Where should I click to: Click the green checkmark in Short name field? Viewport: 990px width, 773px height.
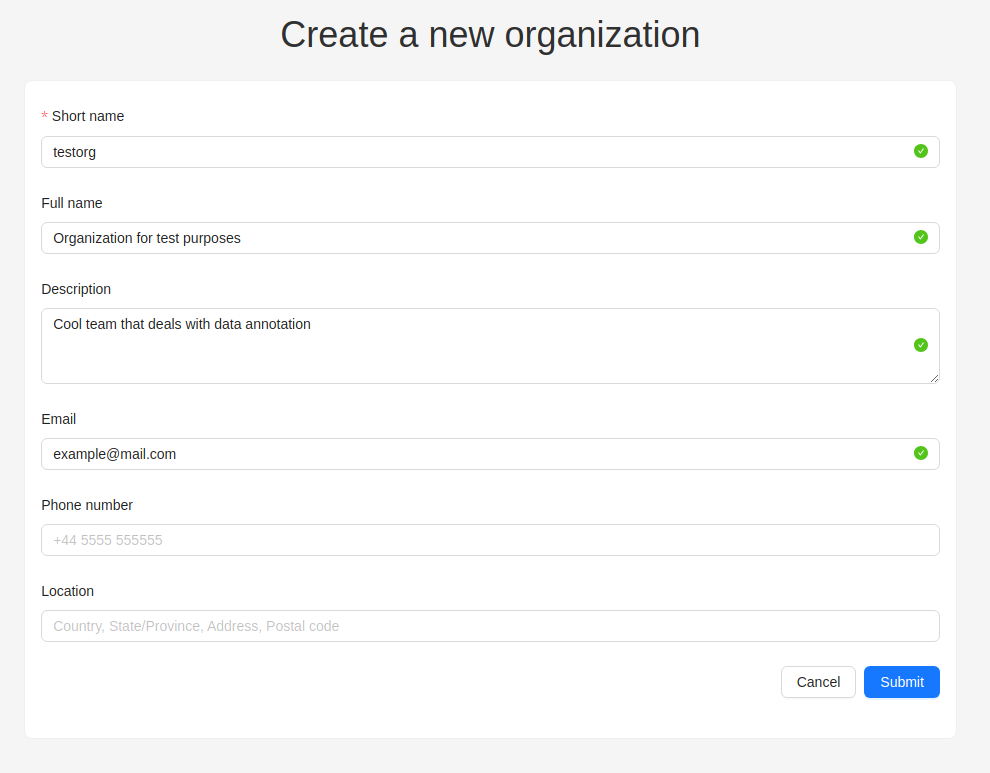click(921, 151)
